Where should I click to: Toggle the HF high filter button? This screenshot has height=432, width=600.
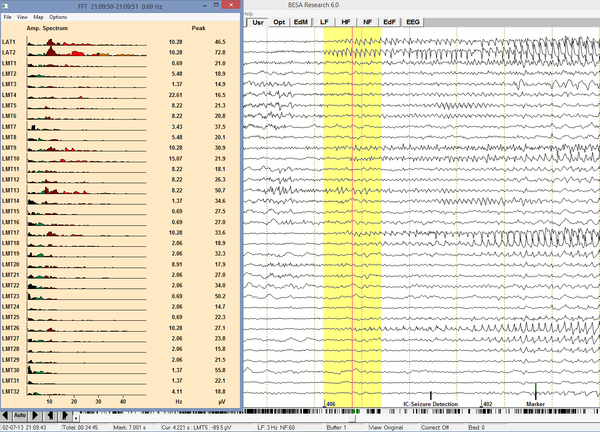click(x=346, y=20)
